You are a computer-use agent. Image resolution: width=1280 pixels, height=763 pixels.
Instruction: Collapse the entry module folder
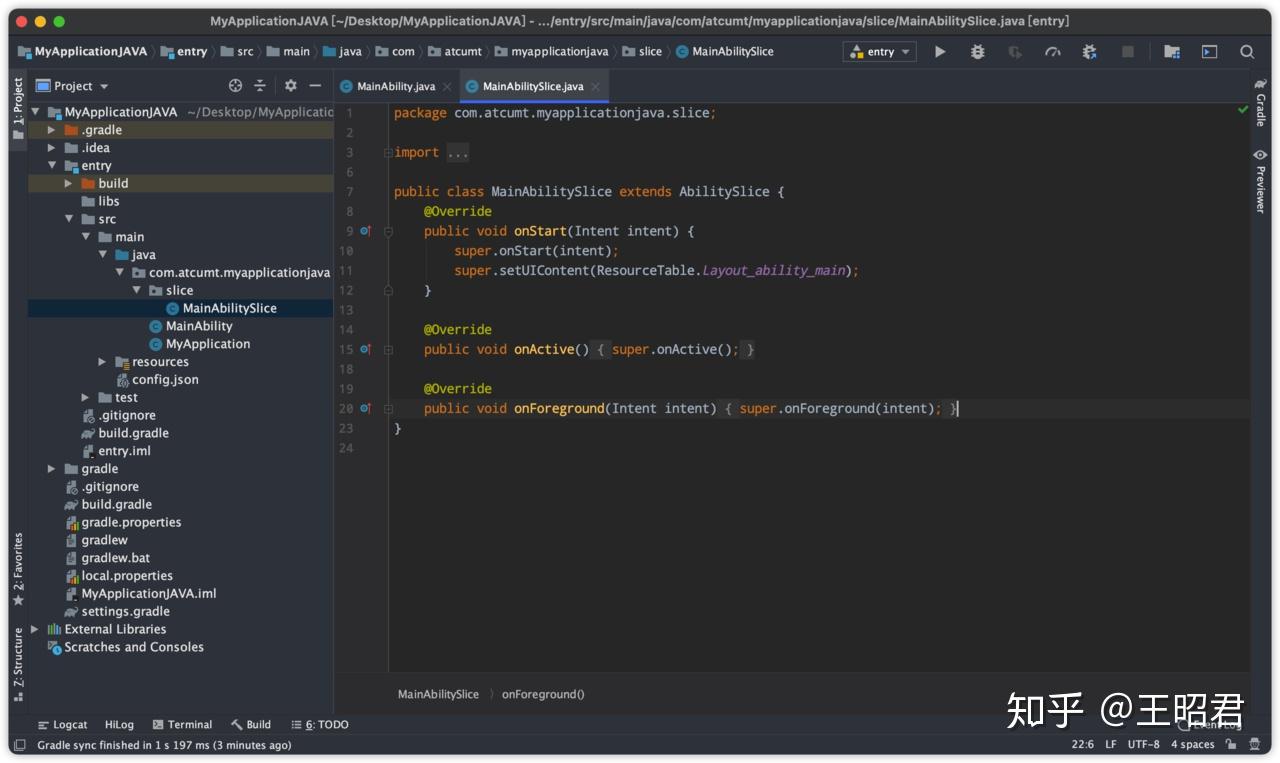[x=52, y=166]
